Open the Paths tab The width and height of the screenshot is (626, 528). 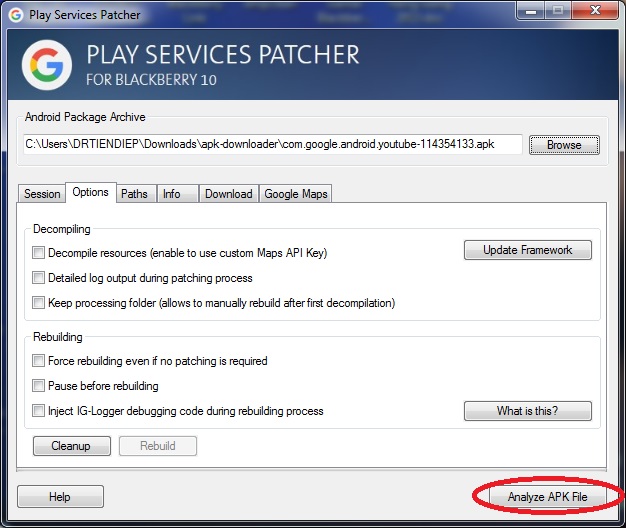pos(135,194)
